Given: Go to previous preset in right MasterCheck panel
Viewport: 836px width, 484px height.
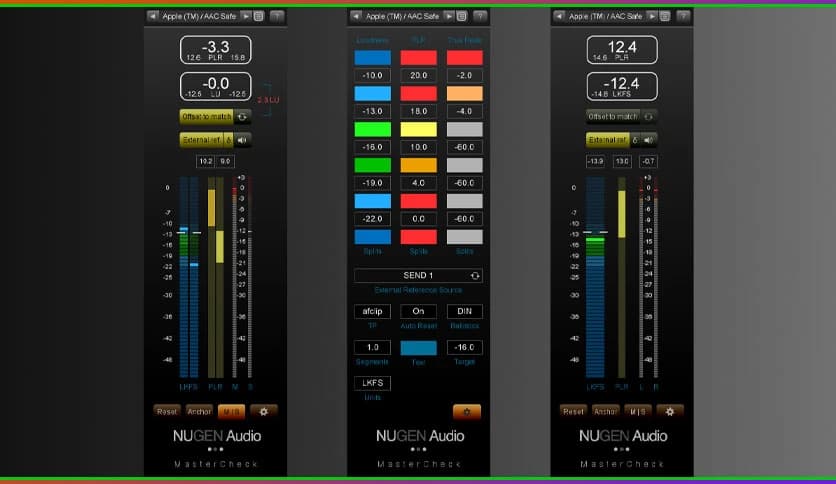Looking at the screenshot, I should click(559, 17).
